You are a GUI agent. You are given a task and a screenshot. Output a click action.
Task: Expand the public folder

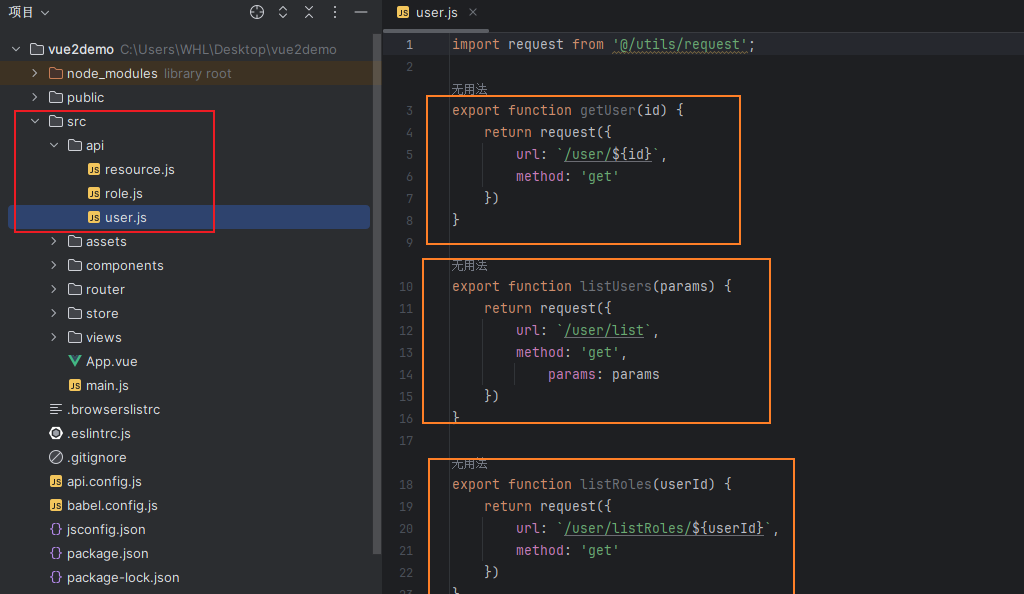35,97
